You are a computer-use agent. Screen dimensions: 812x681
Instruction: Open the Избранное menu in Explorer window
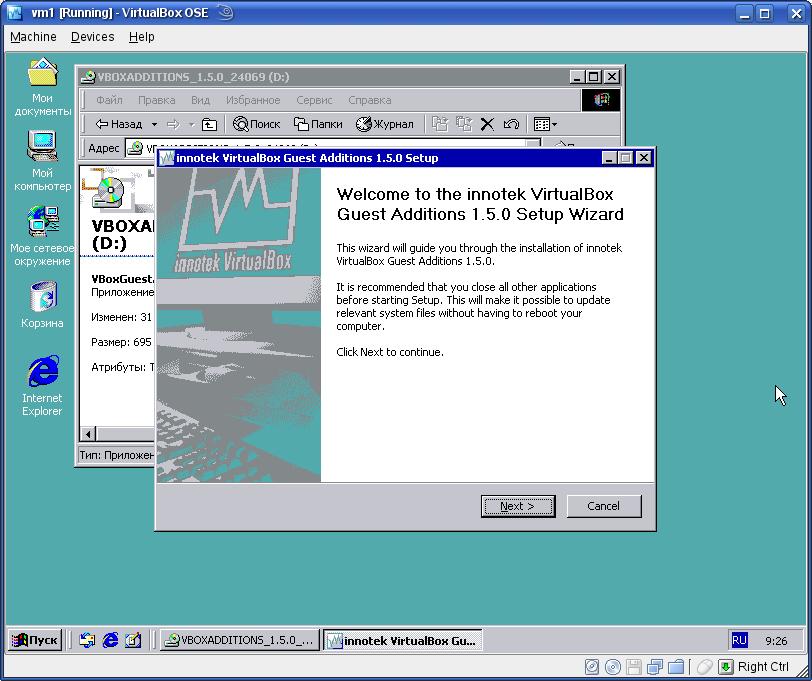pyautogui.click(x=253, y=100)
